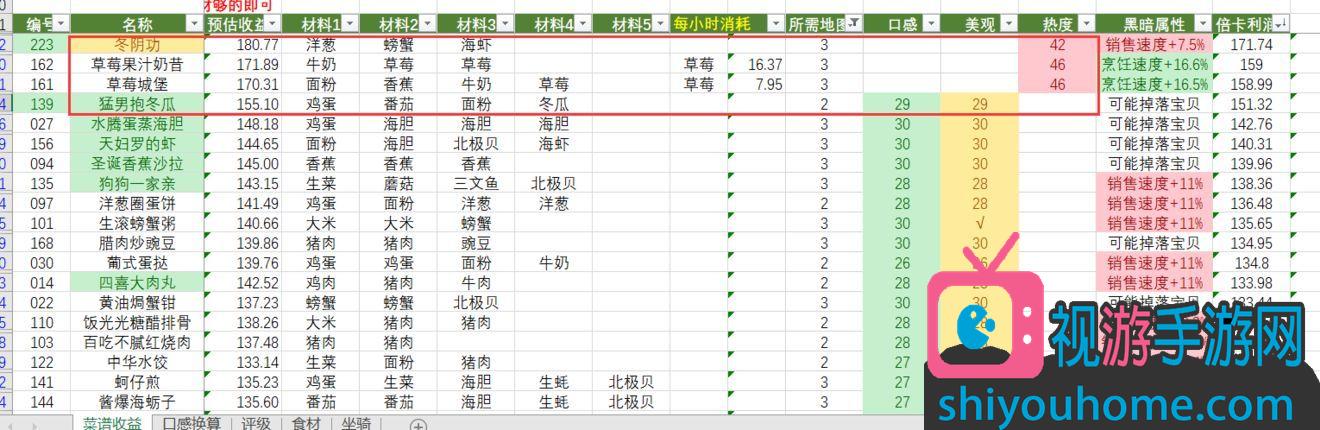Click the 材料3 filter arrow
Viewport: 1320px width, 430px height.
coord(505,23)
